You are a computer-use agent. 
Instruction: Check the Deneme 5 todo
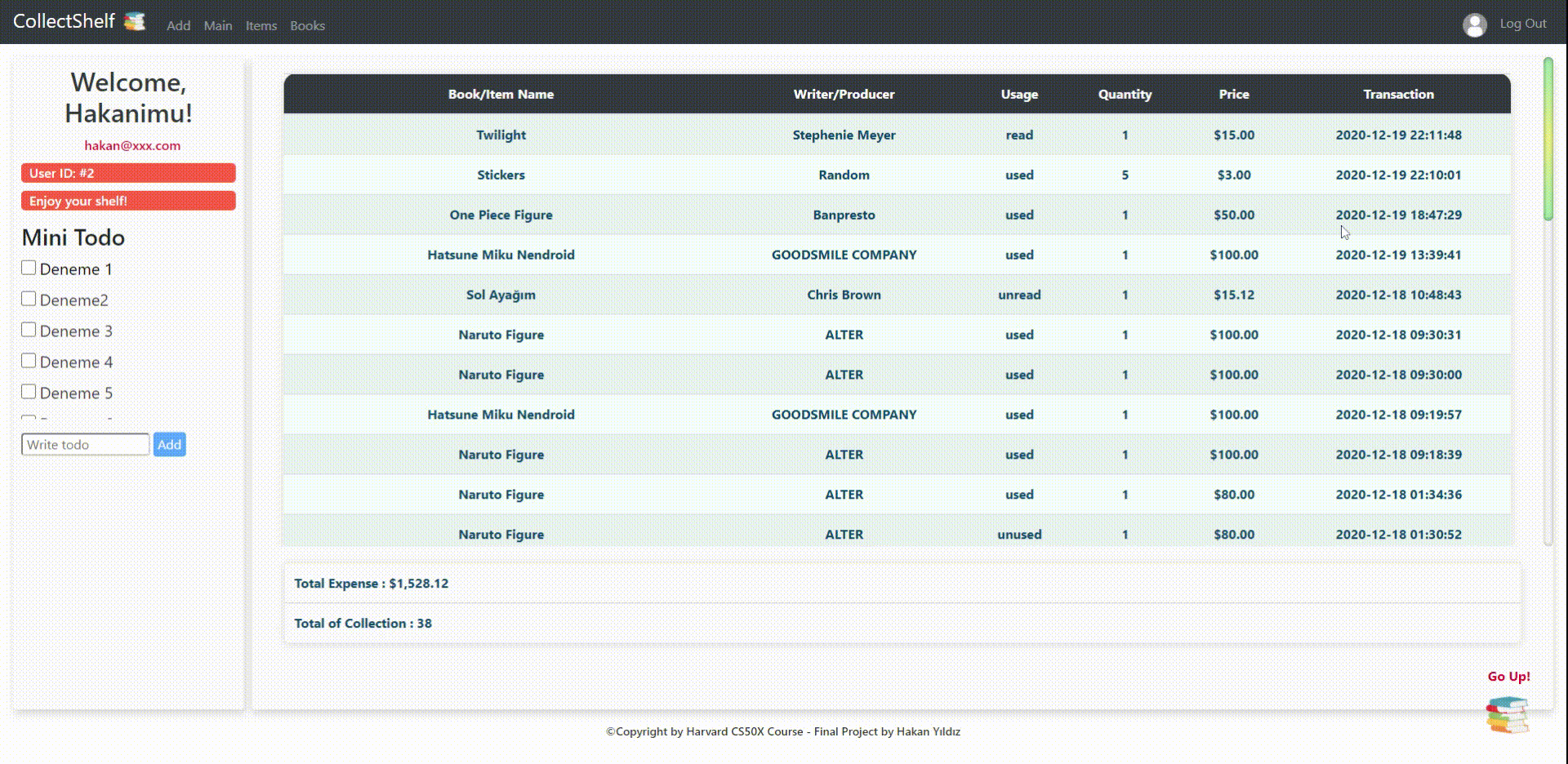[x=29, y=392]
